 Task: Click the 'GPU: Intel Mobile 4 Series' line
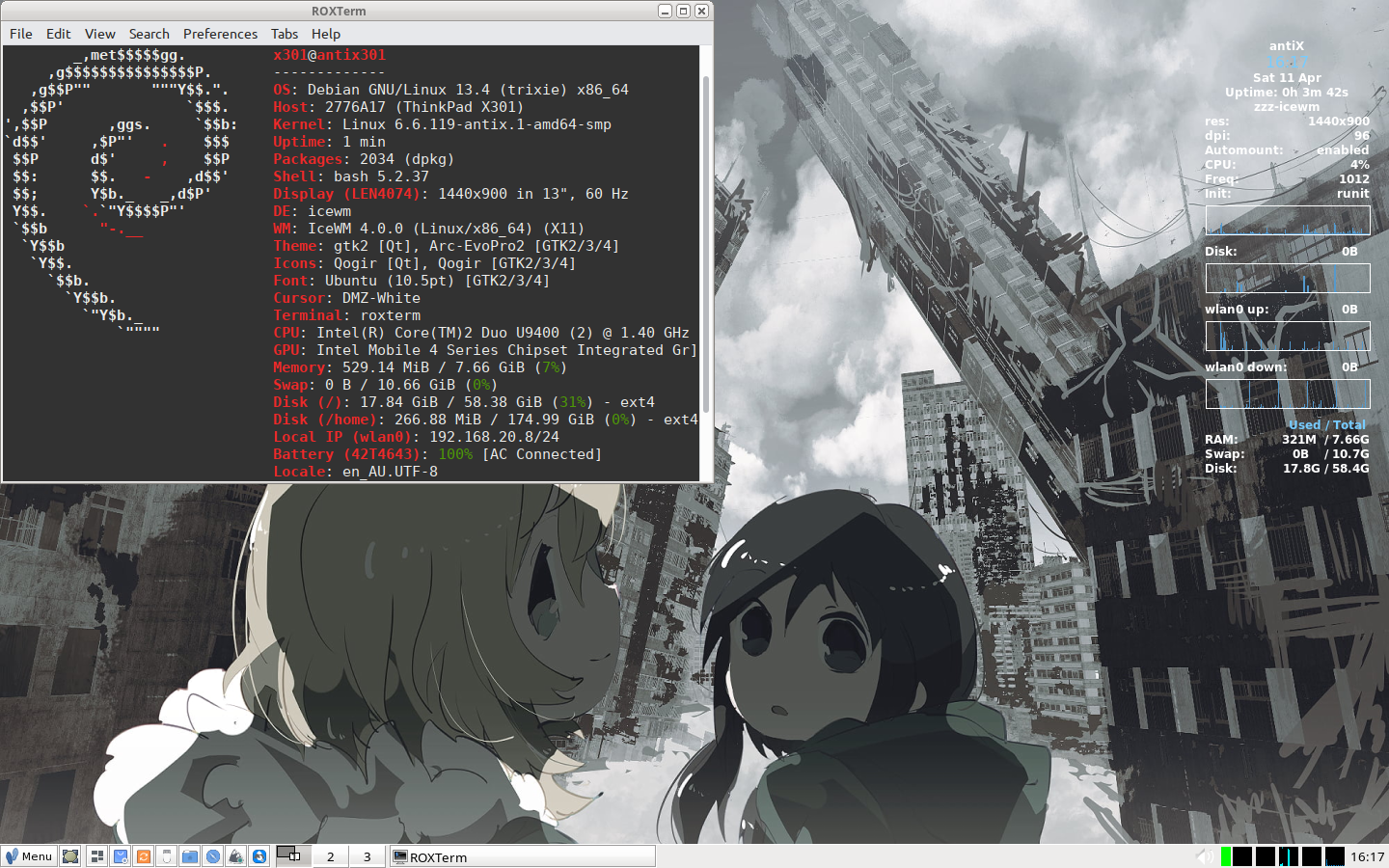485,350
